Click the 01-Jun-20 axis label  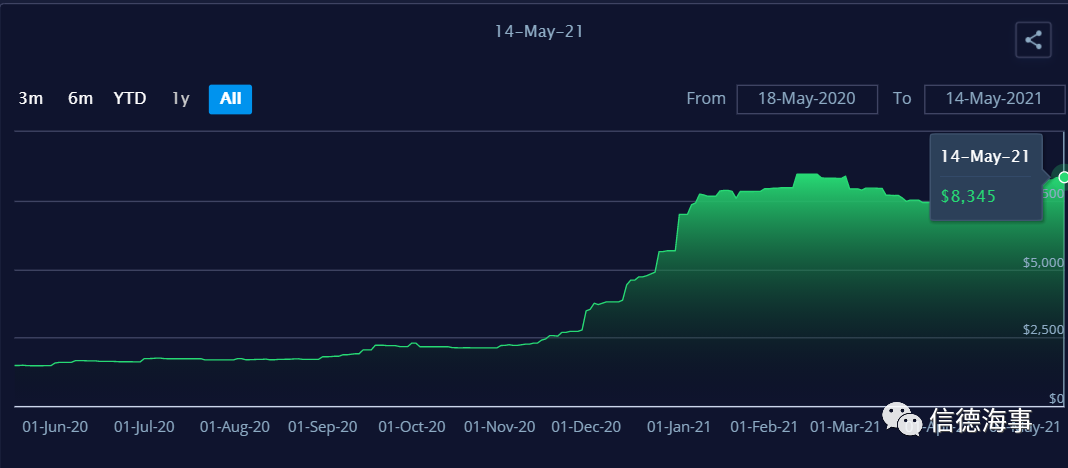[55, 427]
